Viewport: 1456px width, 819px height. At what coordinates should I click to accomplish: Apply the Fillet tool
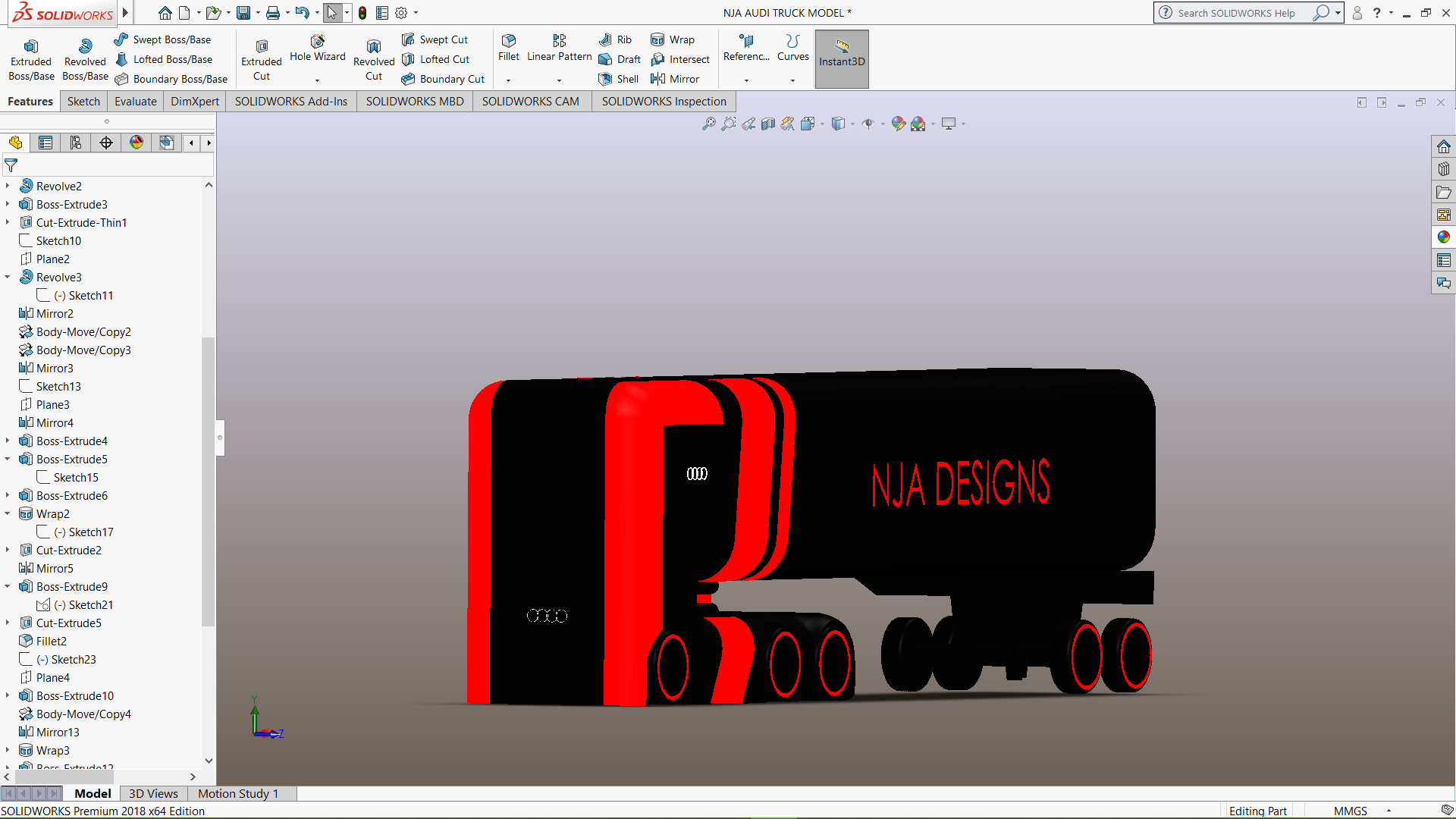pyautogui.click(x=509, y=48)
